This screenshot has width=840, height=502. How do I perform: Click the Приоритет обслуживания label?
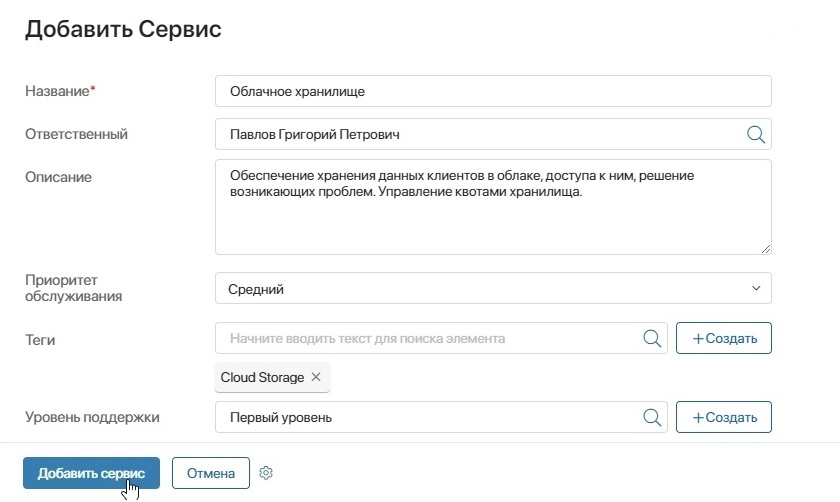pos(73,288)
